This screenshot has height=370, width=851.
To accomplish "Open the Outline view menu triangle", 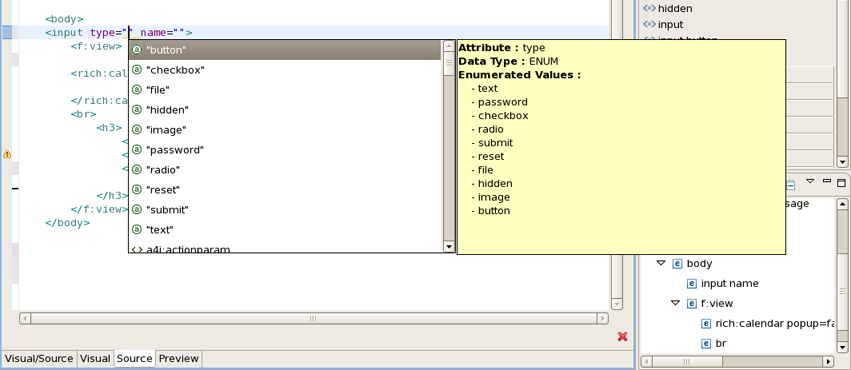I will tap(810, 181).
